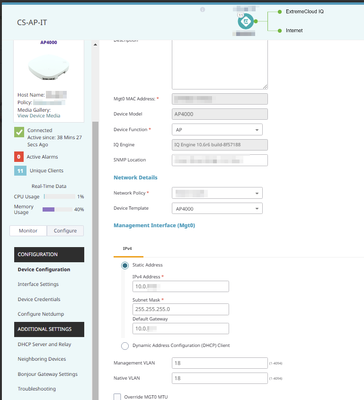The image size is (364, 400).
Task: Open the Network Policy dropdown
Action: pos(217,193)
